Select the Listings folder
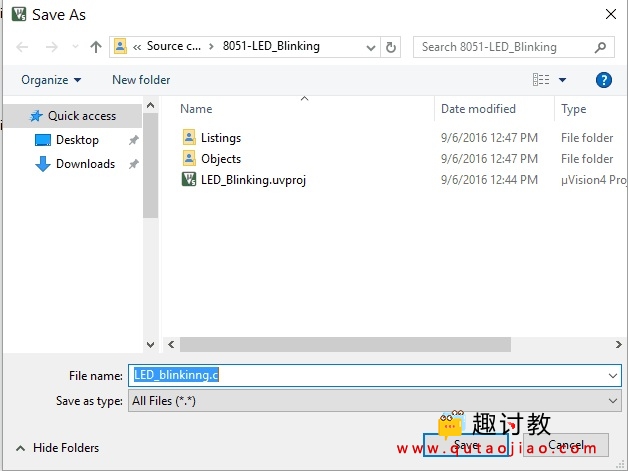The height and width of the screenshot is (471, 628). 221,138
